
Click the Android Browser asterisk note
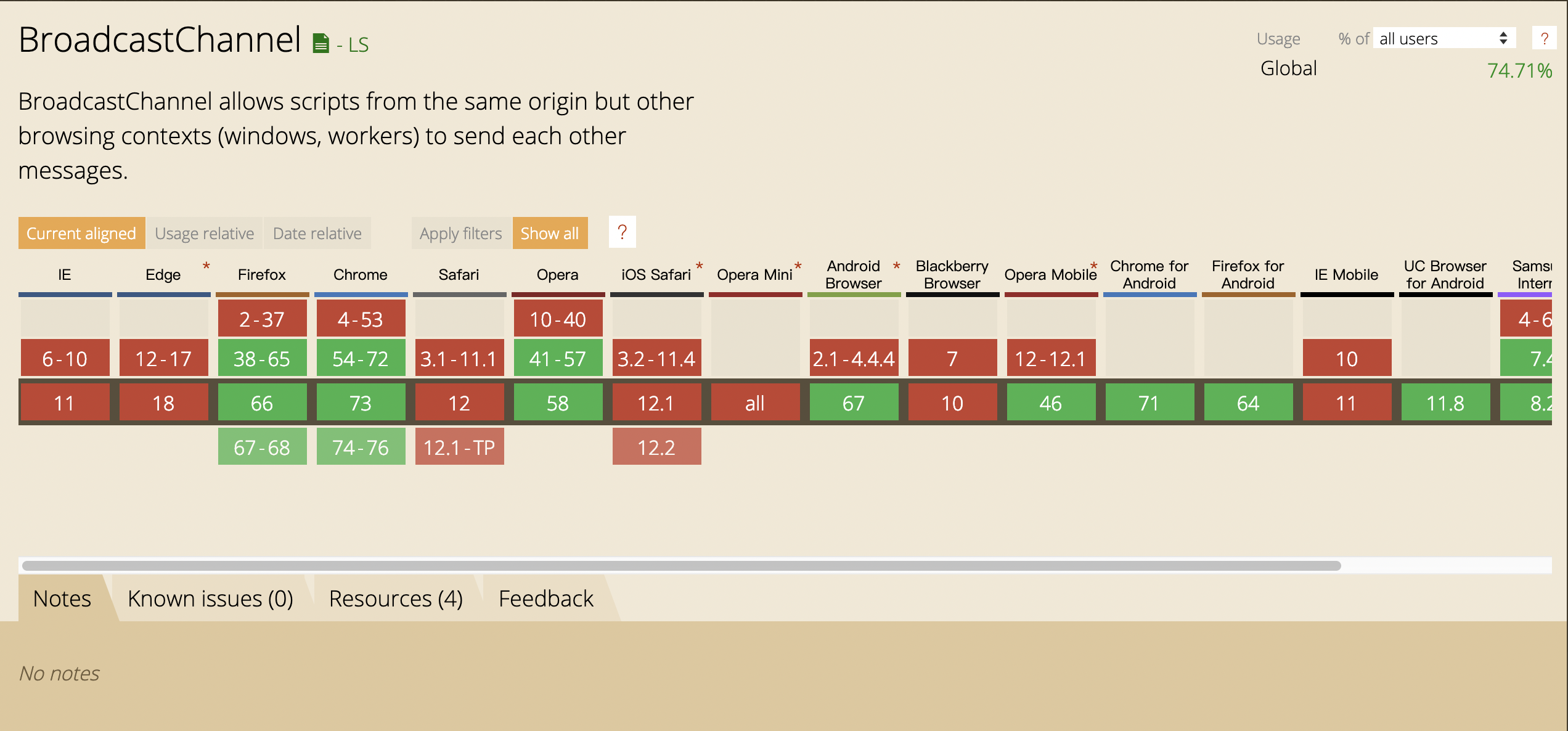pyautogui.click(x=897, y=266)
